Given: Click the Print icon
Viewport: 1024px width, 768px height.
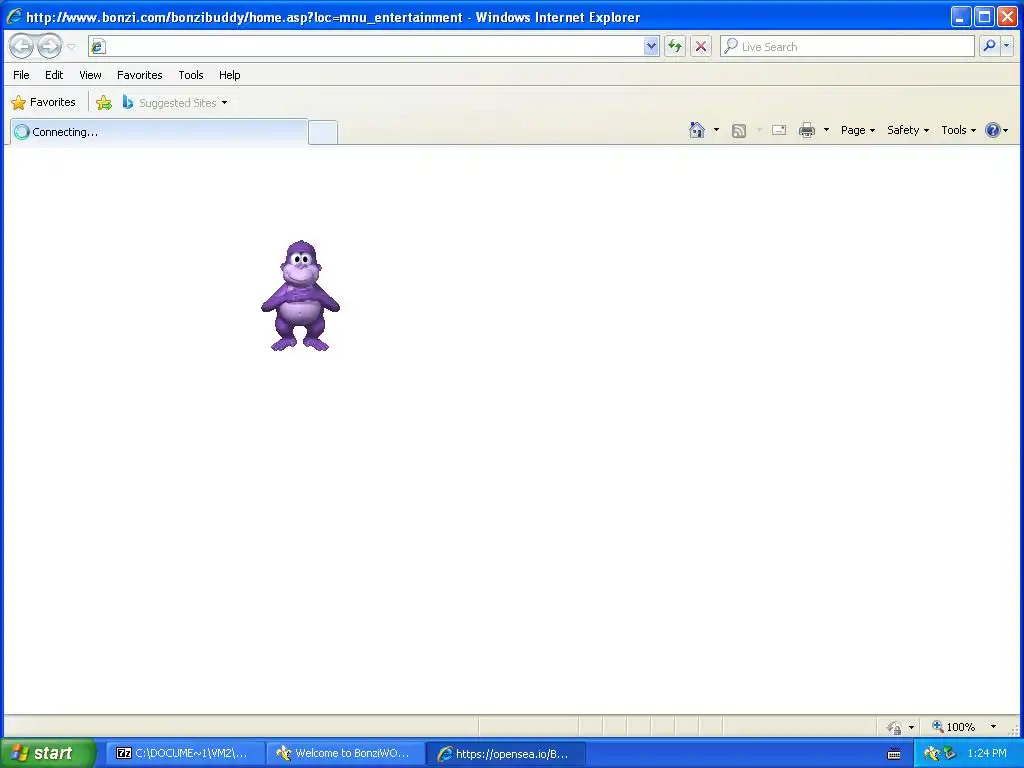Looking at the screenshot, I should 807,130.
